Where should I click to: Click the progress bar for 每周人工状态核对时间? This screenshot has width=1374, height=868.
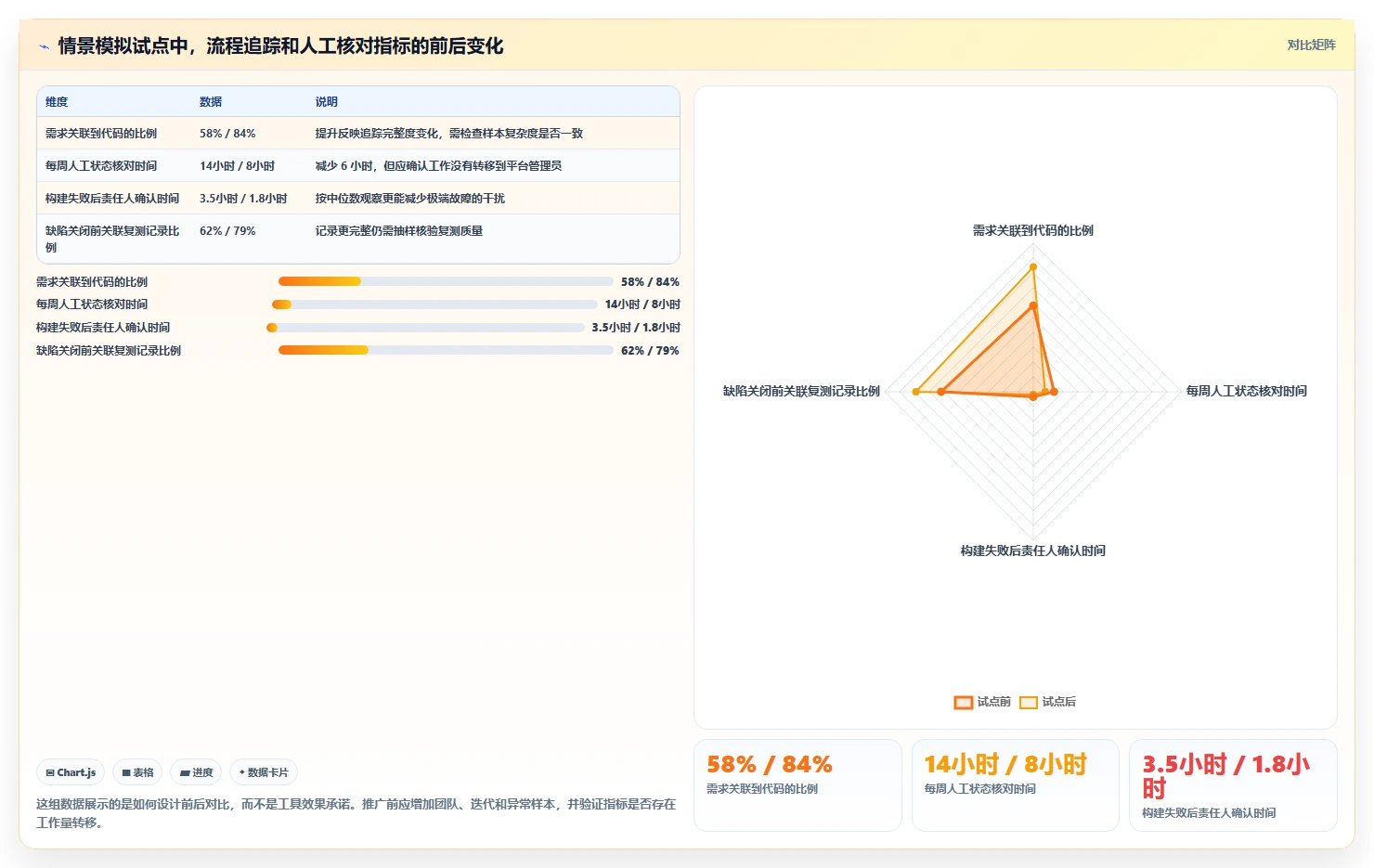[x=434, y=304]
